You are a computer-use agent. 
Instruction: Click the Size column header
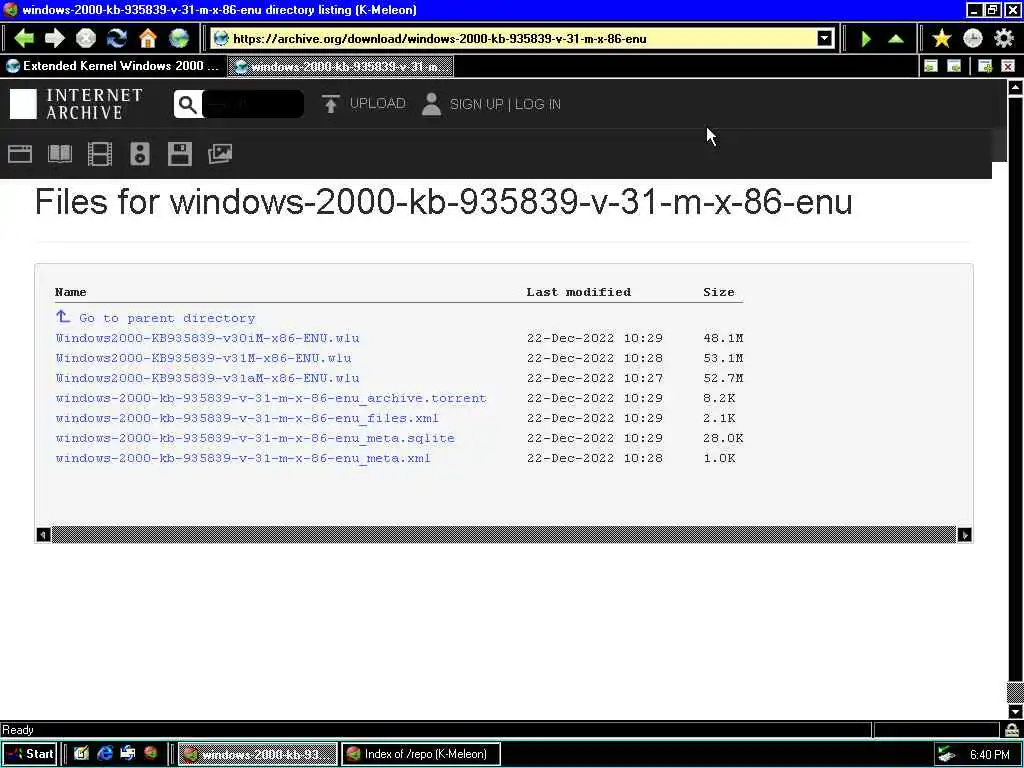point(718,292)
